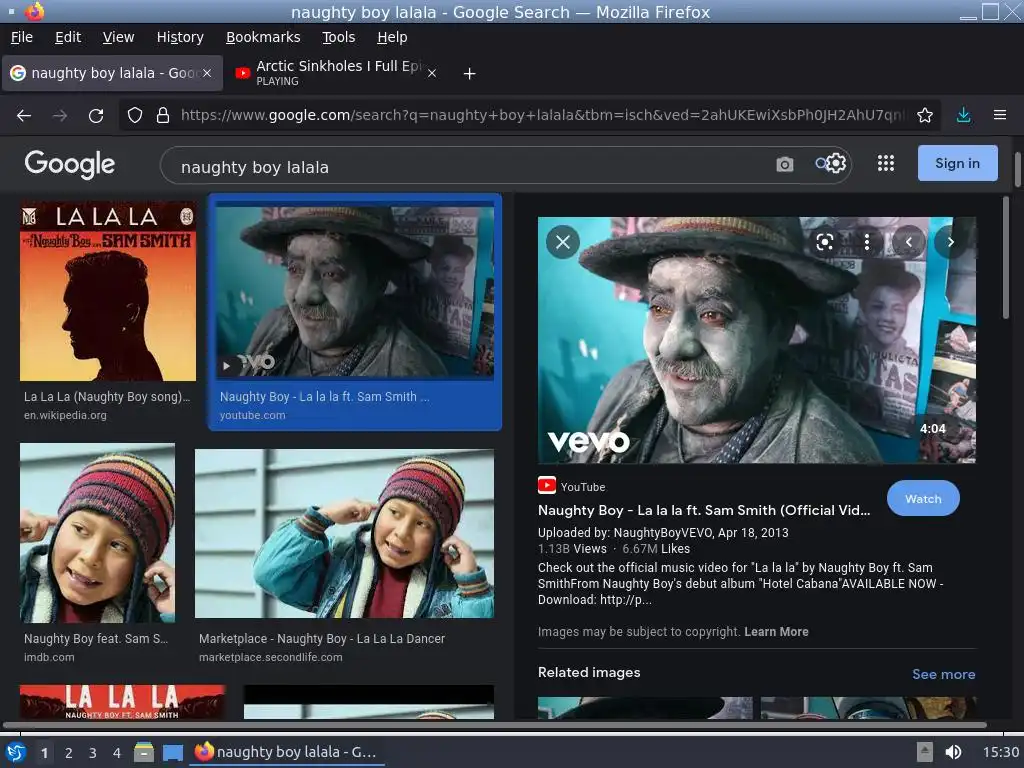Show next image in preview
The image size is (1024, 768).
(950, 242)
